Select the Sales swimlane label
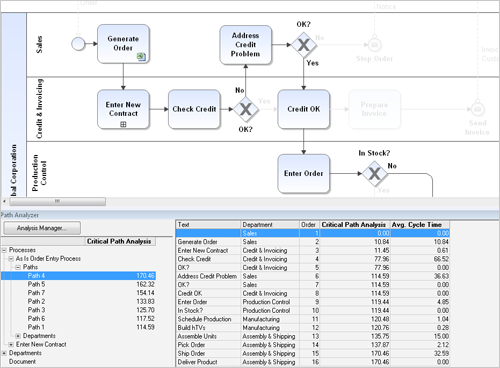Viewport: 500px width, 368px height. 39,45
